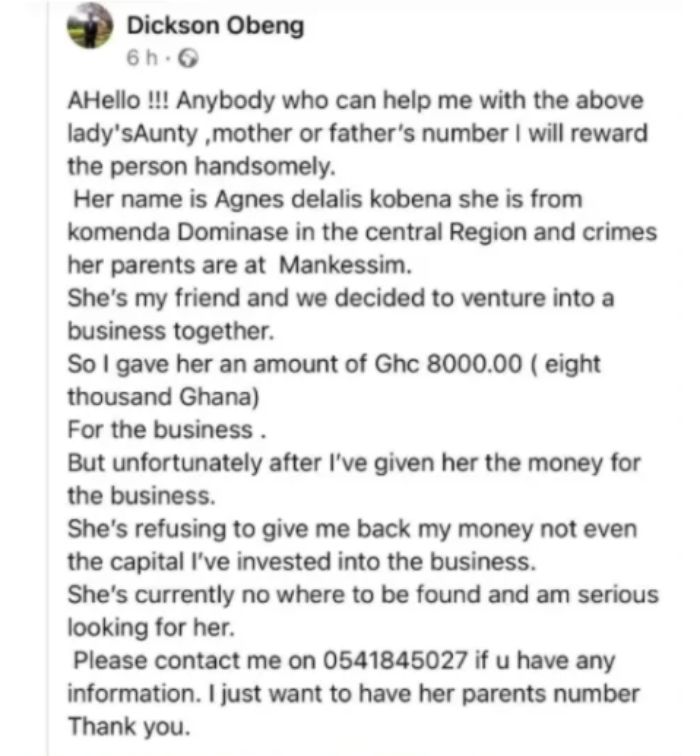This screenshot has width=700, height=756.
Task: Click the word handsomely
Action: pos(265,167)
